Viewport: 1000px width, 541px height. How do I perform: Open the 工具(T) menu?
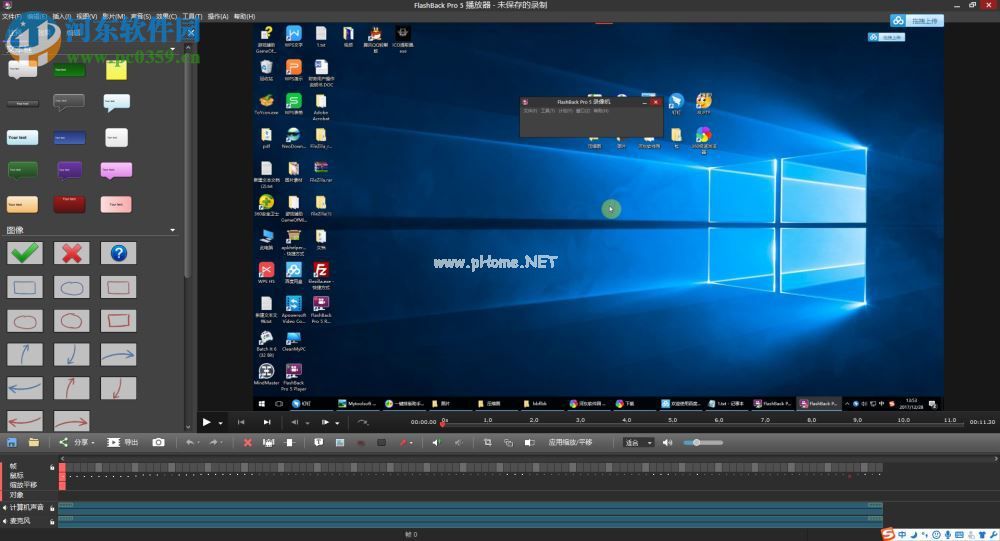pyautogui.click(x=192, y=17)
